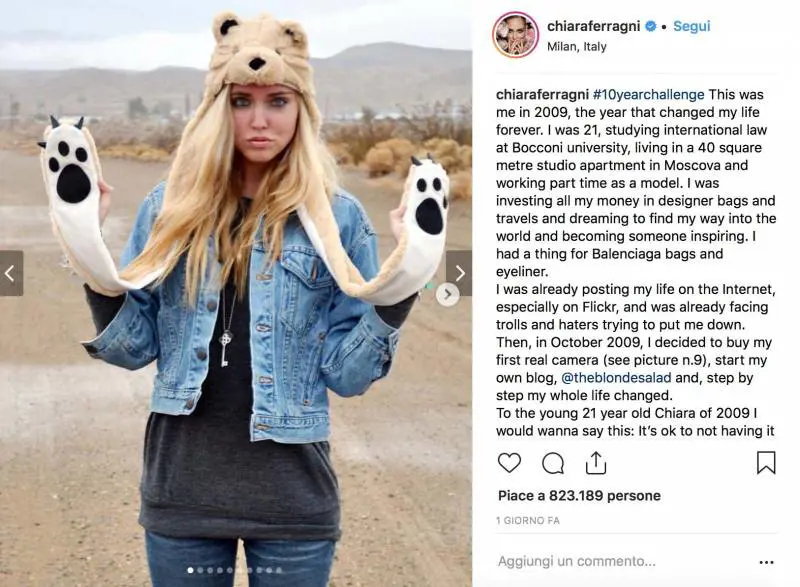The height and width of the screenshot is (587, 800).
Task: Open the Milan, Italy location link
Action: pyautogui.click(x=577, y=46)
